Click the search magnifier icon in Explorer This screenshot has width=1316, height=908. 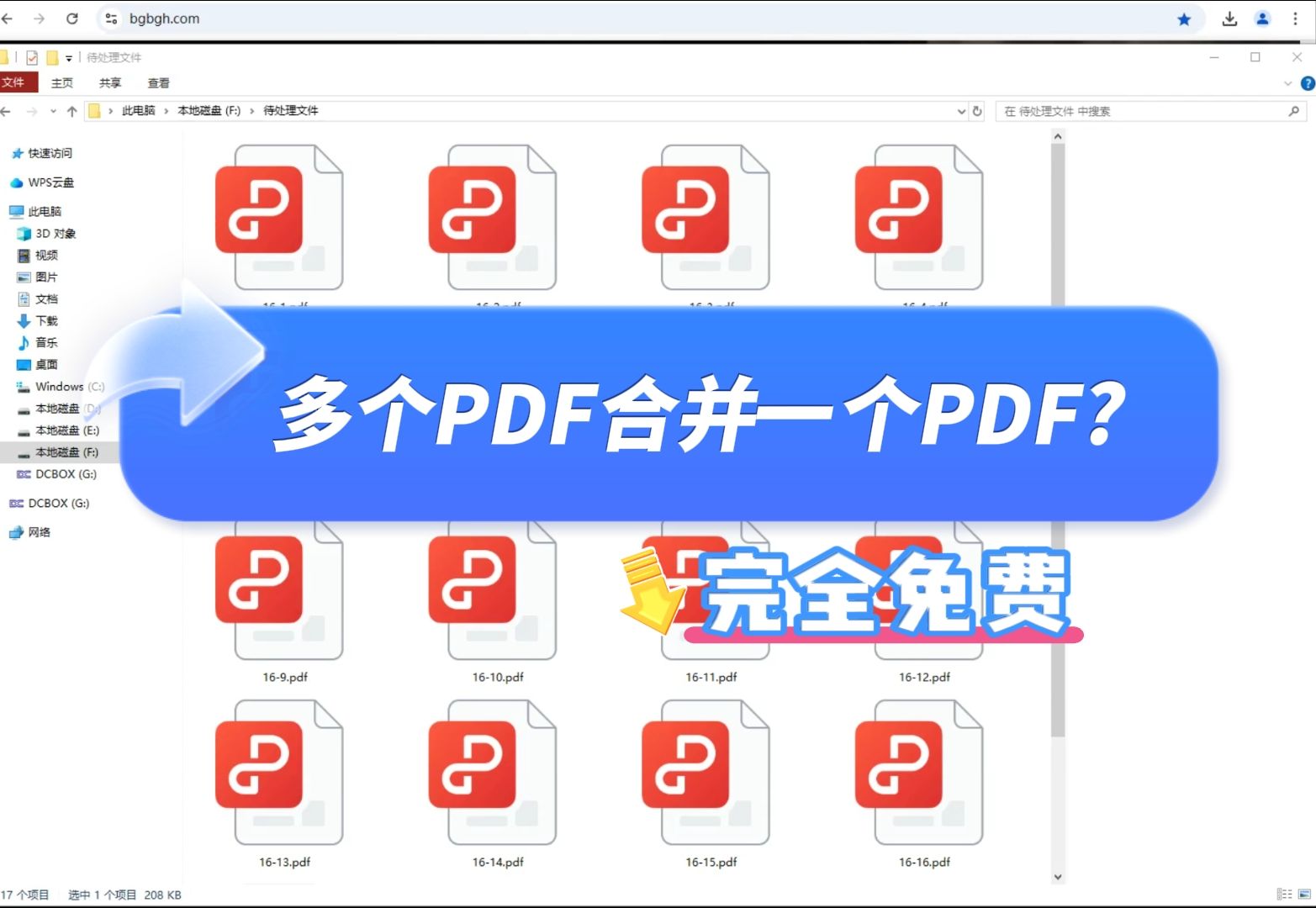pos(1294,111)
